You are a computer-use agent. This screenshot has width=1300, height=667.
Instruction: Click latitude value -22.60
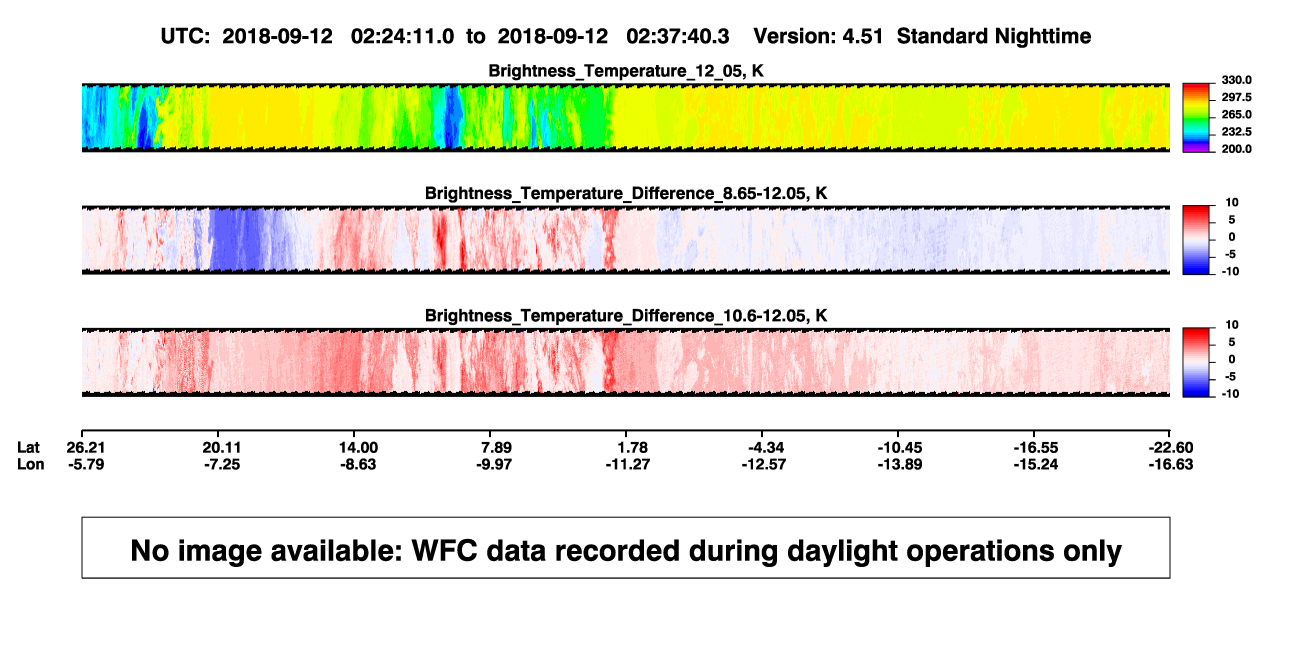point(1172,446)
